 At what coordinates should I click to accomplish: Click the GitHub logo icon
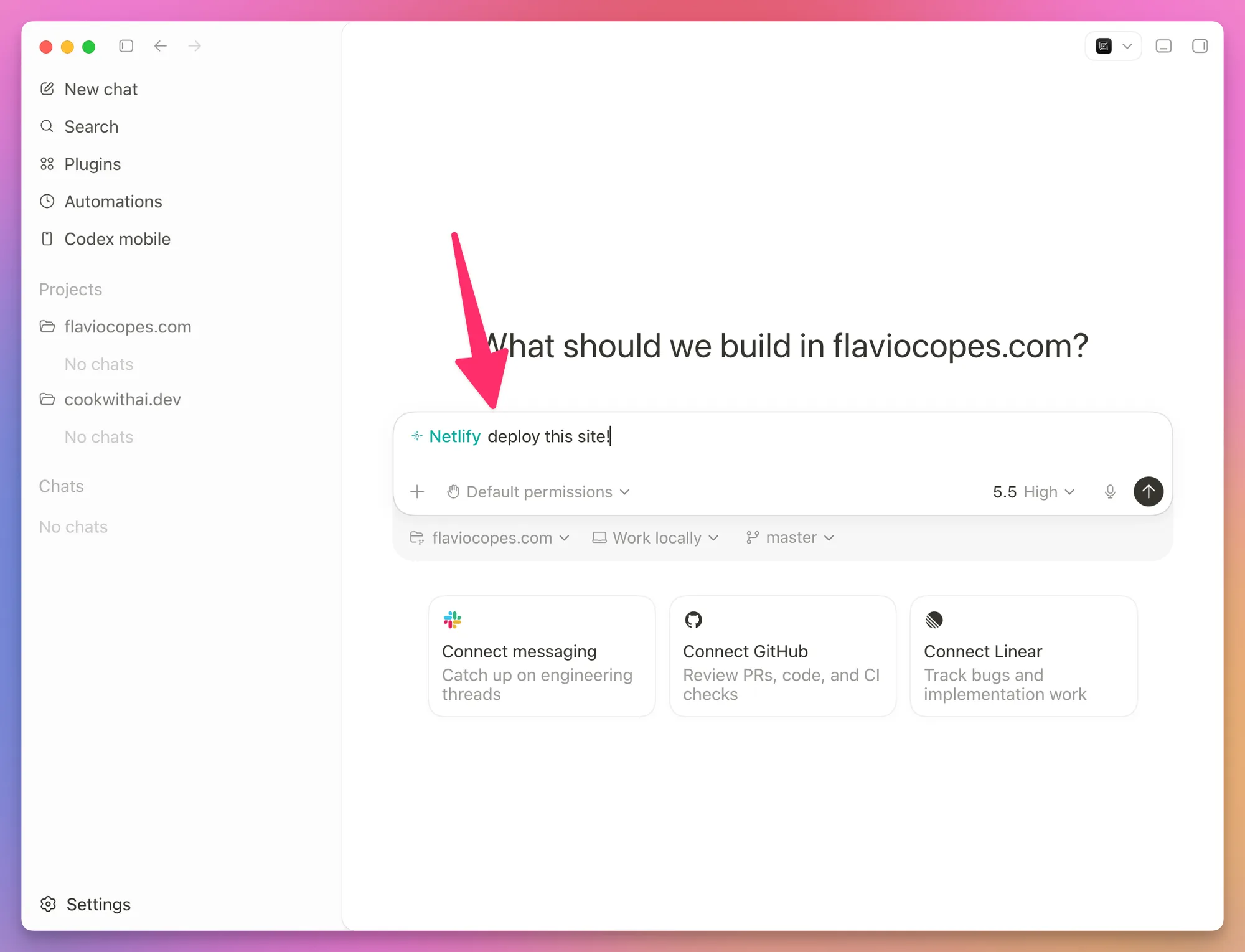pos(693,620)
